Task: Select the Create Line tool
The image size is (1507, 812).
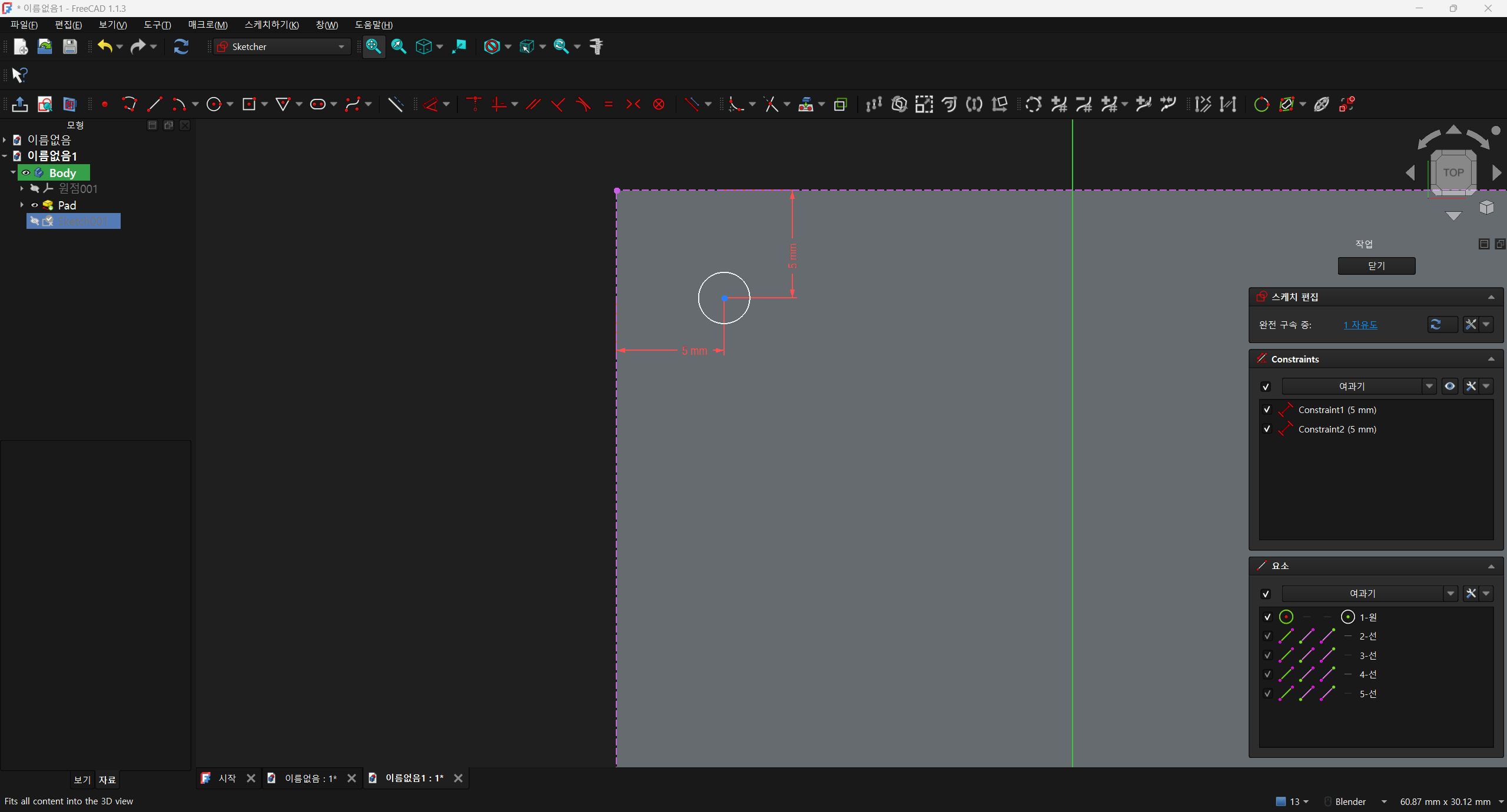Action: coord(154,105)
